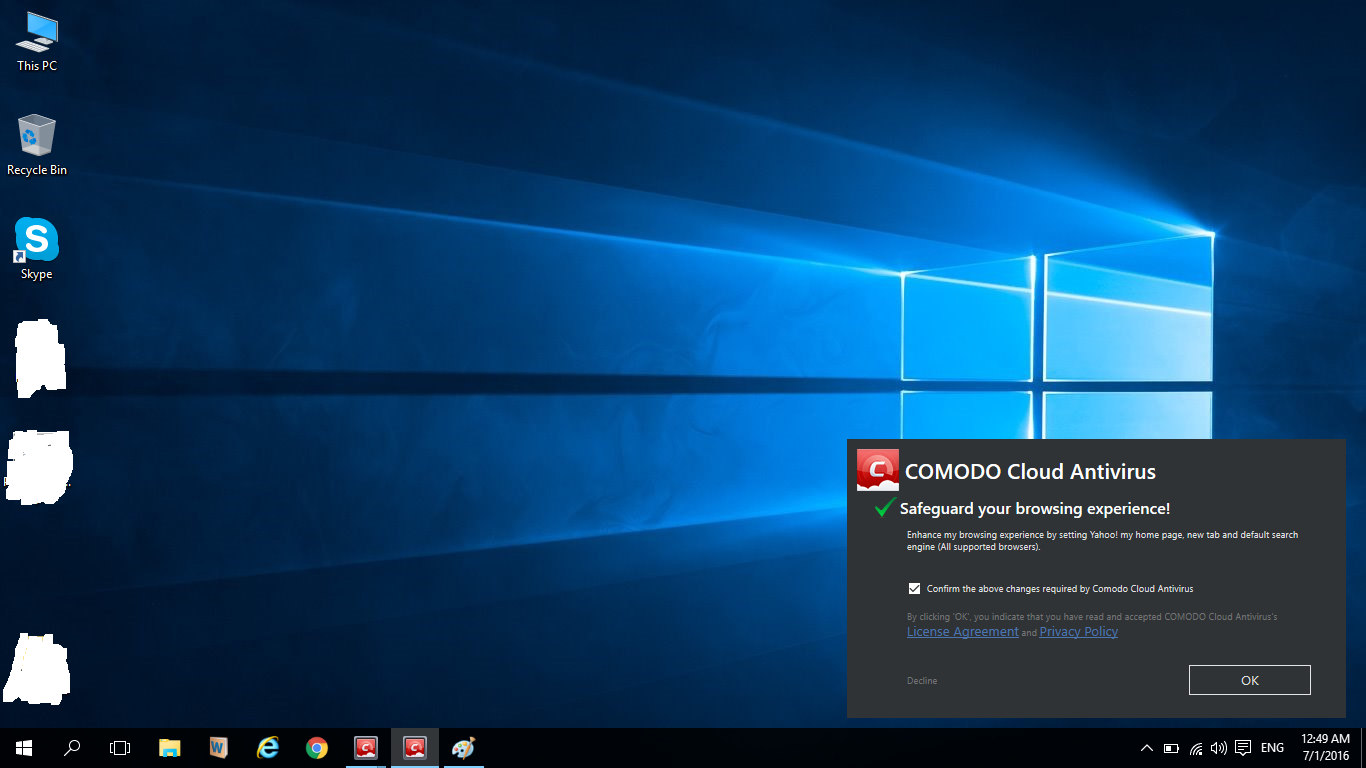Open Task View from the taskbar
This screenshot has width=1366, height=768.
tap(120, 748)
